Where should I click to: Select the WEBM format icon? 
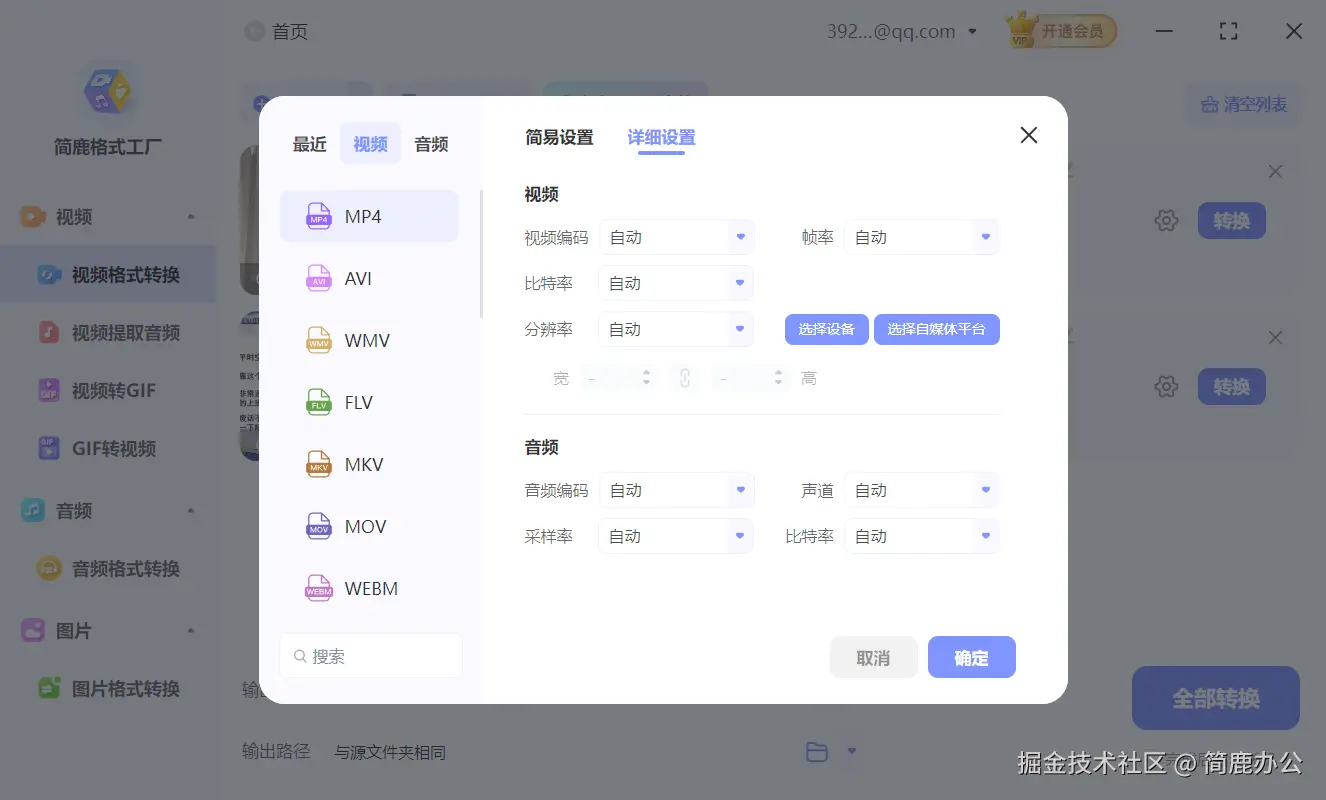pos(318,589)
